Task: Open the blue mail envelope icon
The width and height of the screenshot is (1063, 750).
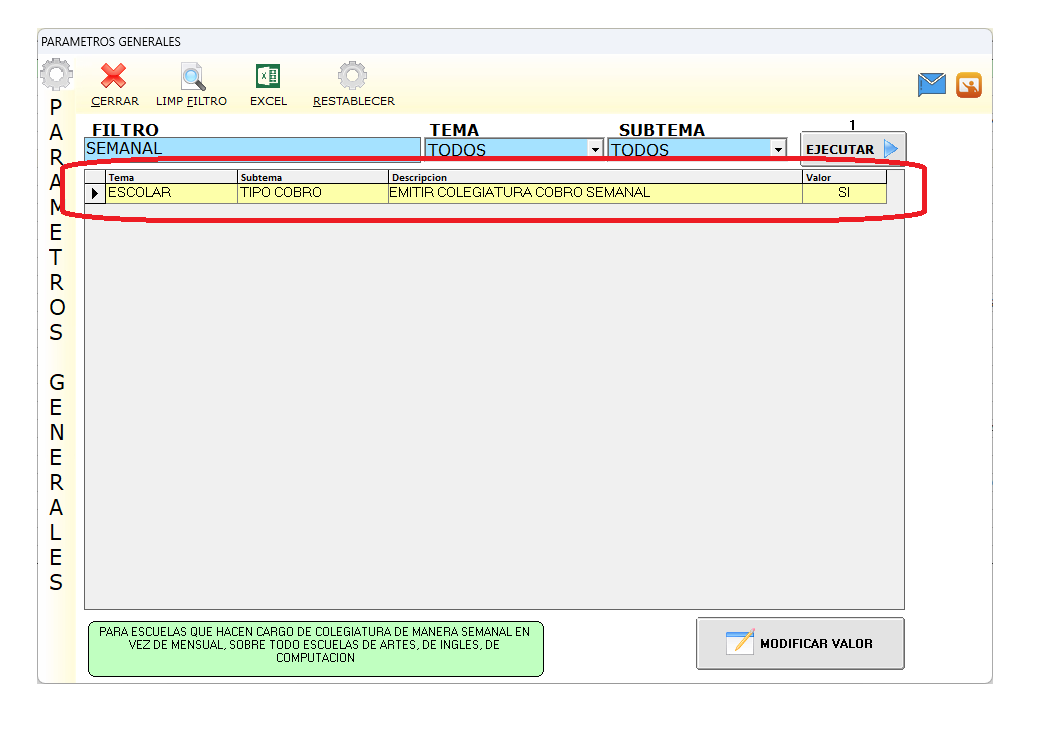Action: 932,85
